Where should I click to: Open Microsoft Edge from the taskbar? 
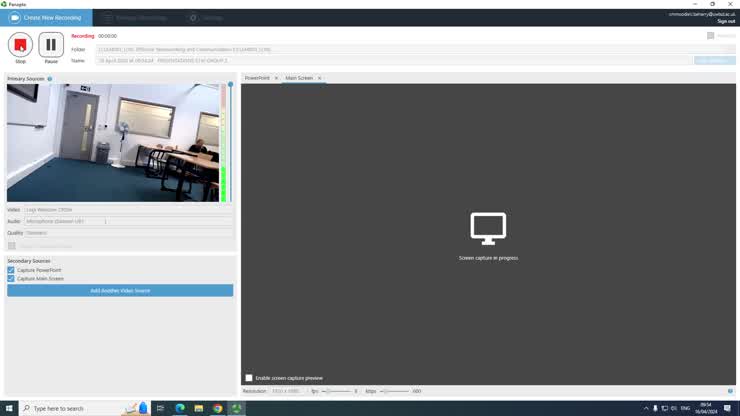(x=180, y=408)
